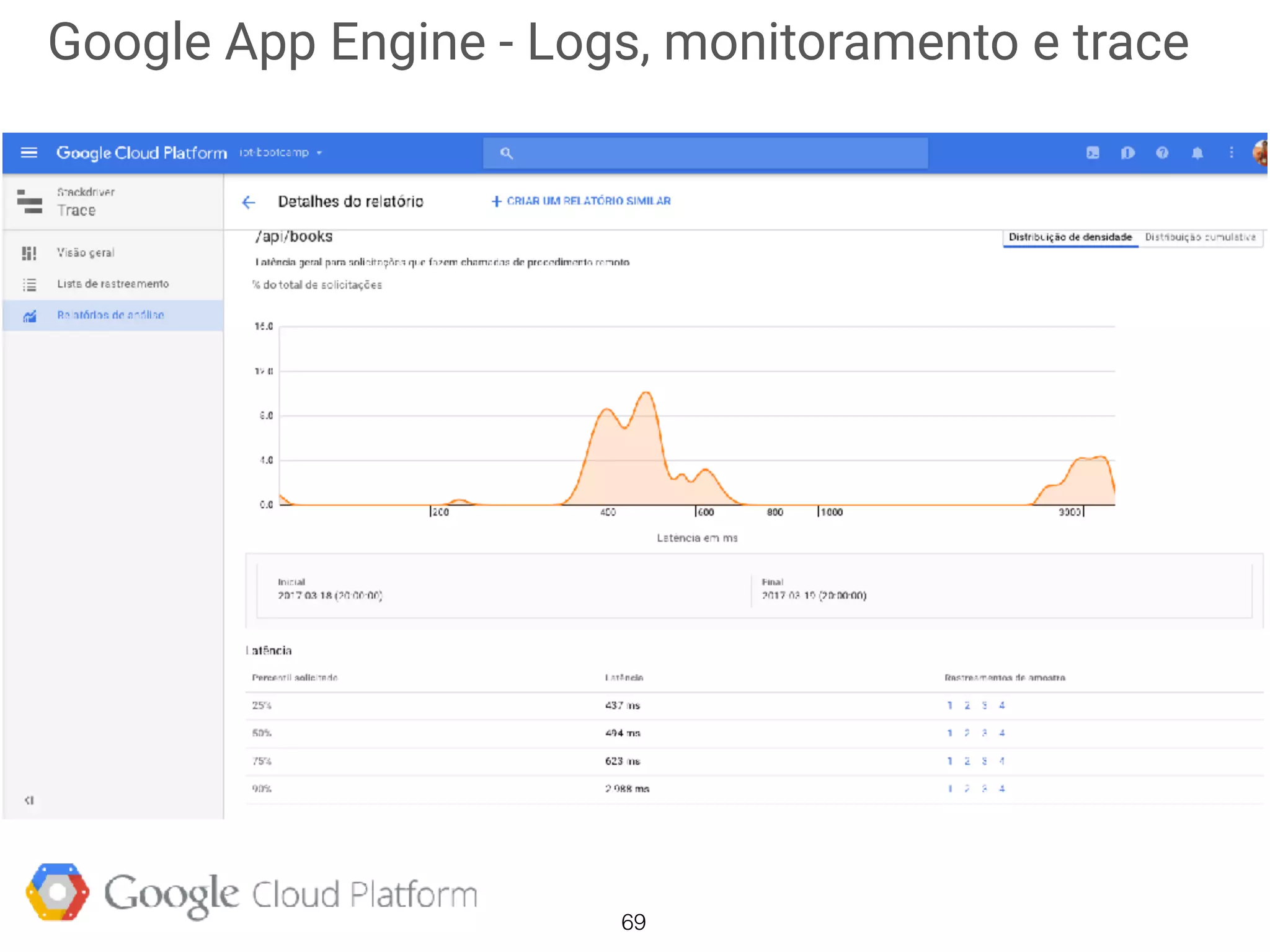The height and width of the screenshot is (952, 1270).
Task: Click the Visão geral dashboard icon
Action: (x=29, y=253)
